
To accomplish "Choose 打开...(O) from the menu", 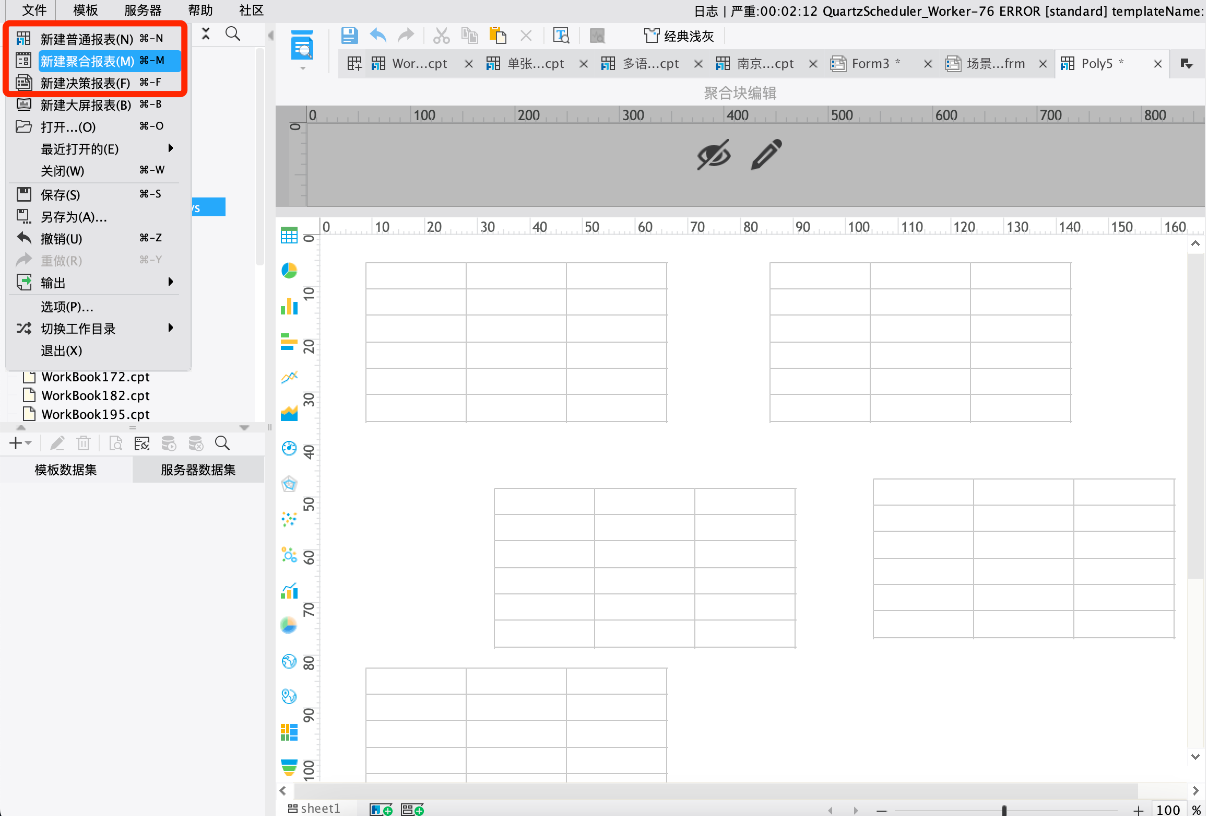I will point(98,127).
